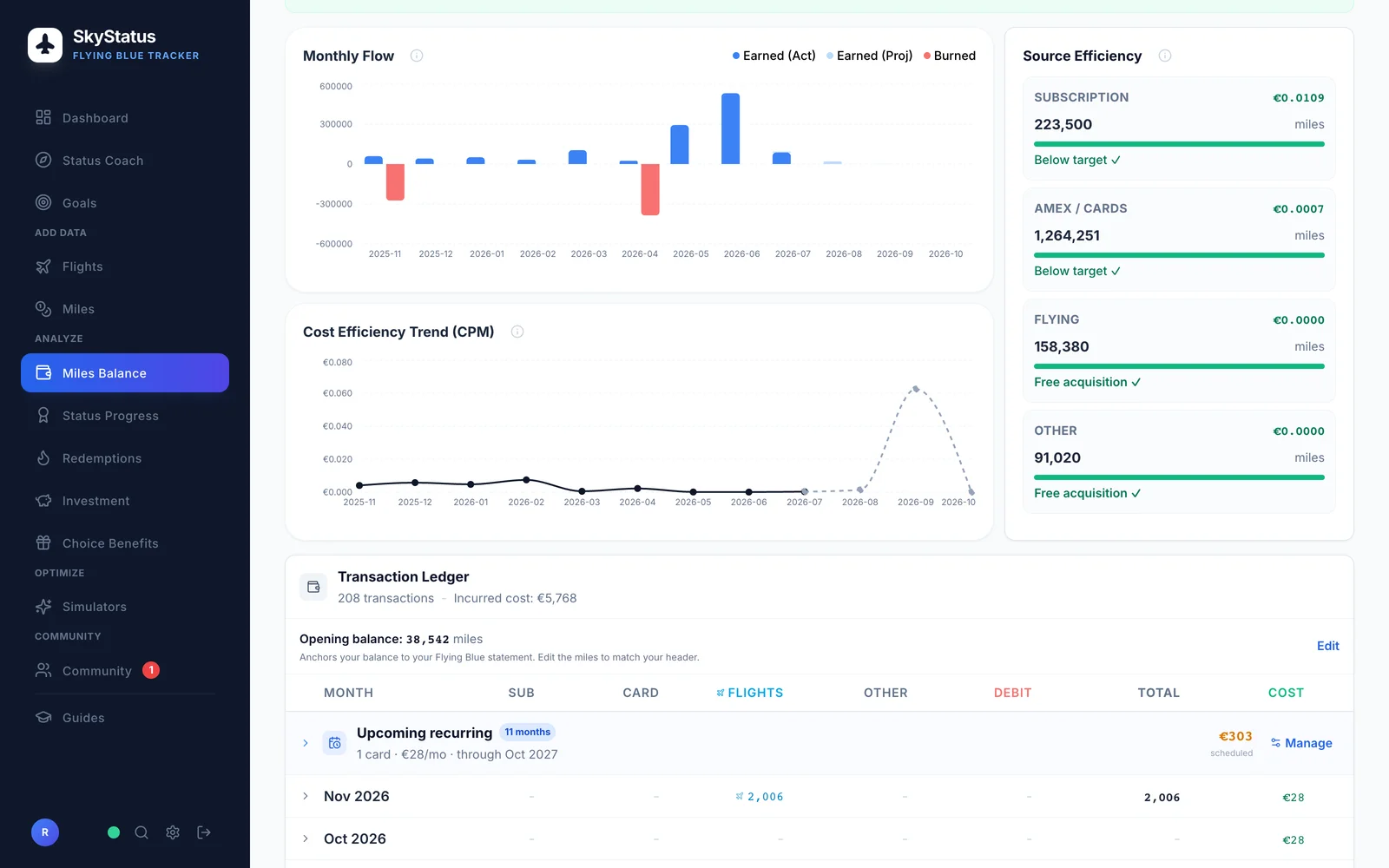
Task: Click the Community notification badge
Action: coord(151,670)
